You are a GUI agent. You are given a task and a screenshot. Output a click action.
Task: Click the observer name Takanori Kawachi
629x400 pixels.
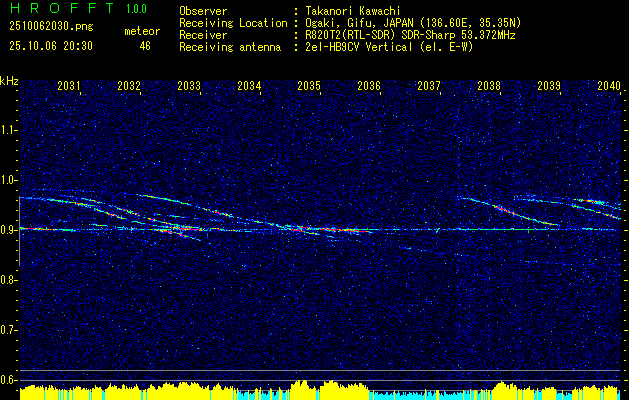click(x=351, y=11)
